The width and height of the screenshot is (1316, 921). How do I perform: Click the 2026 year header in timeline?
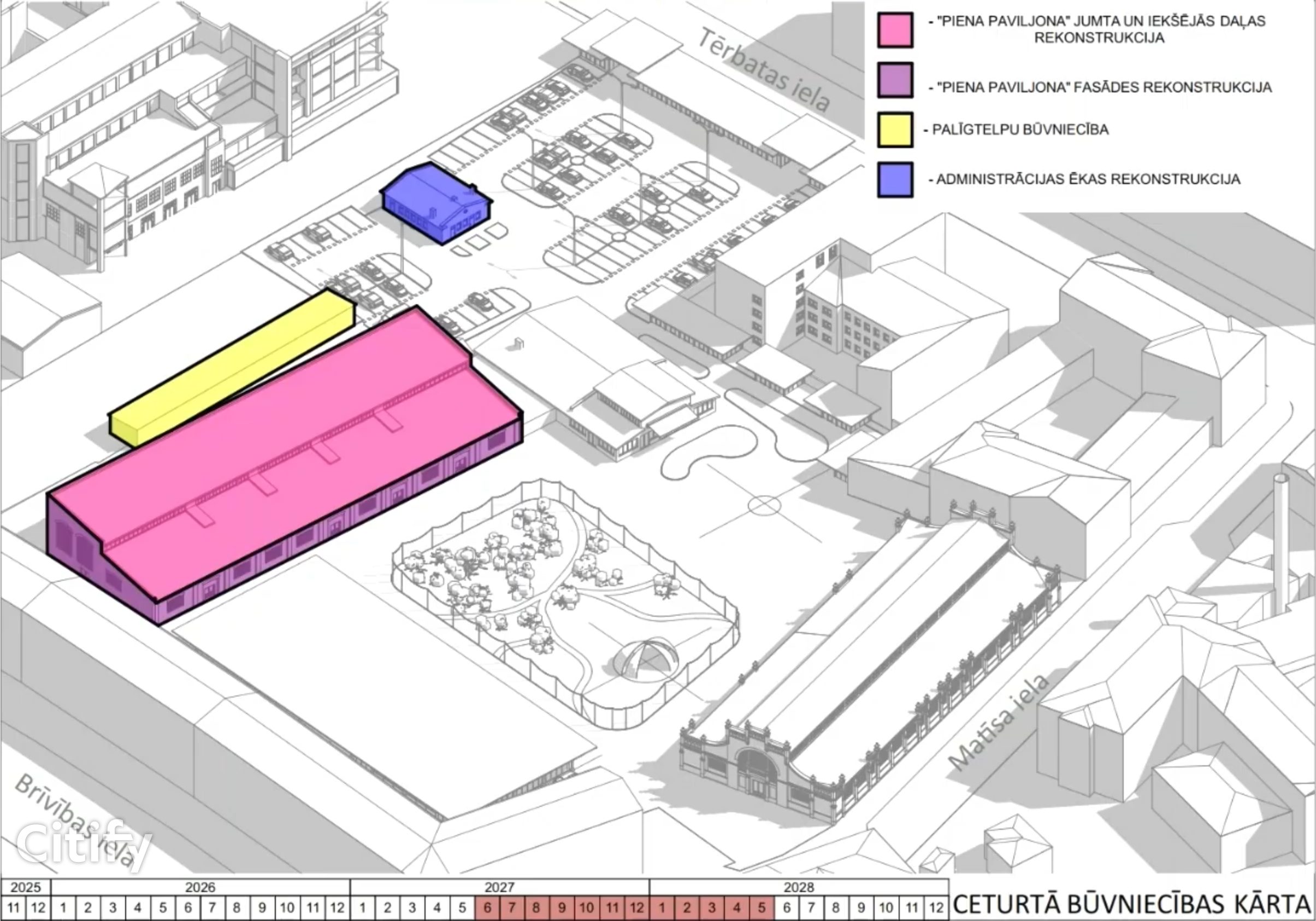[x=200, y=887]
